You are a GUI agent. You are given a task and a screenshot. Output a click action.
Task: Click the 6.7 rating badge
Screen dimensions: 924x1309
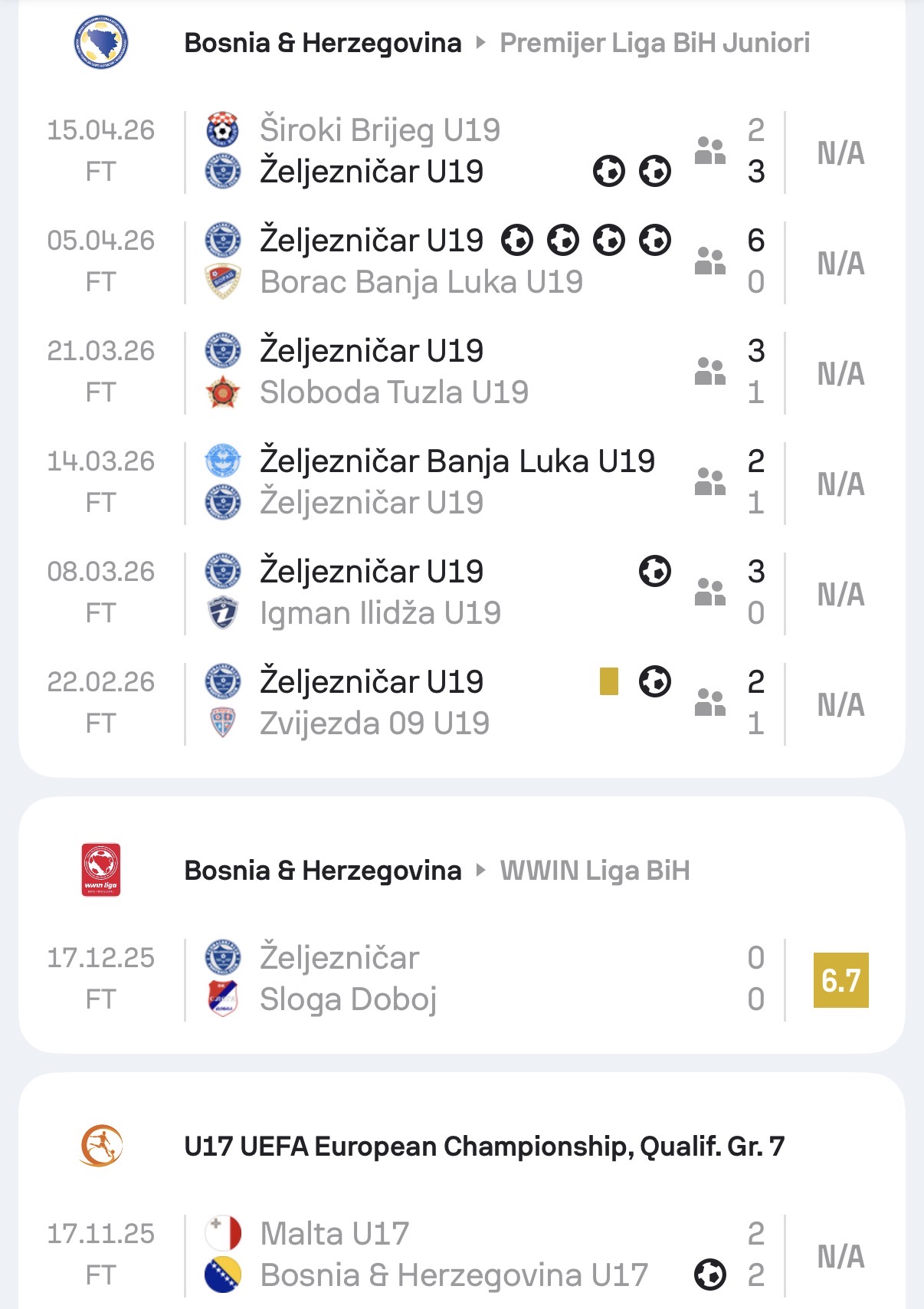point(840,980)
